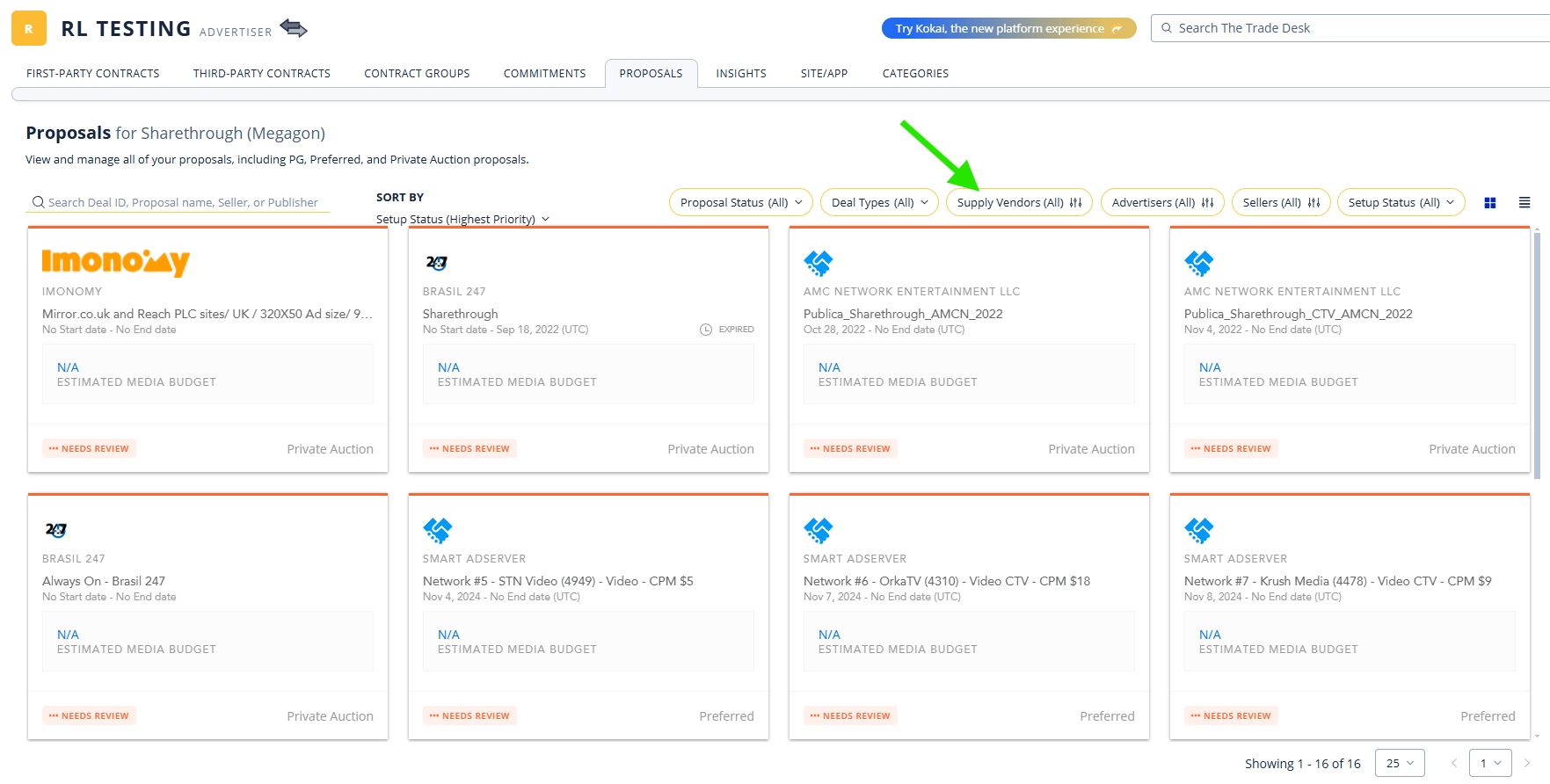Click handshake icon on Publica_Sharethrough_AMCN_2022 card
Screen dimensions: 1550x784
tap(819, 263)
